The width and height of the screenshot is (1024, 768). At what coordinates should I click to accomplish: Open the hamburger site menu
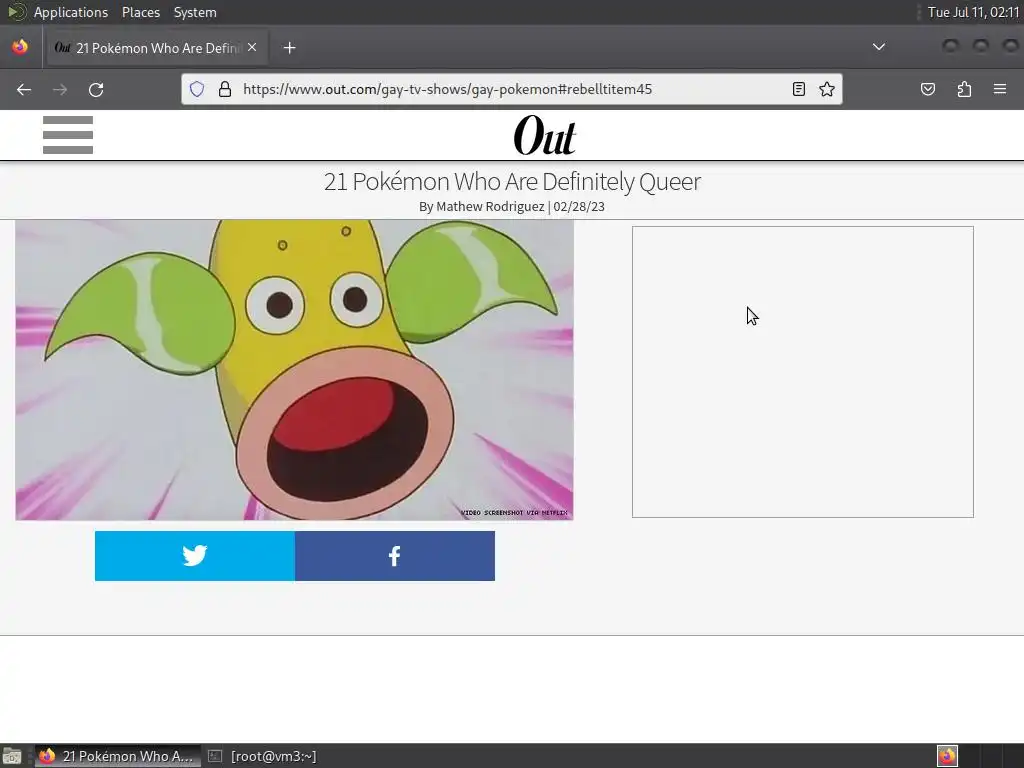[x=68, y=135]
